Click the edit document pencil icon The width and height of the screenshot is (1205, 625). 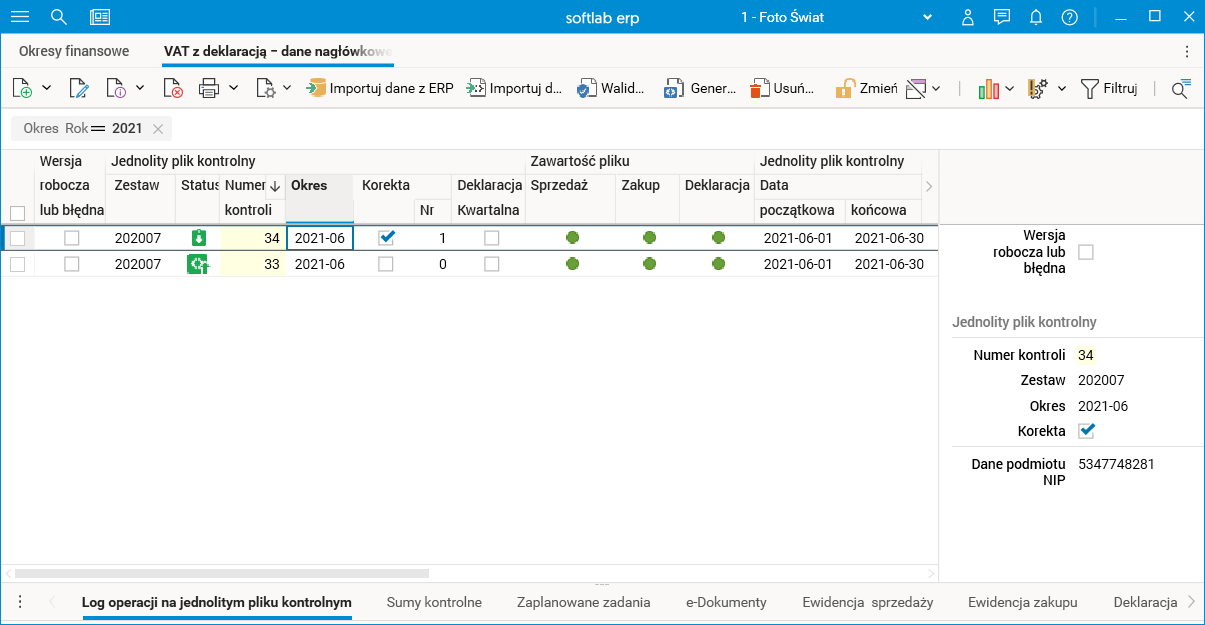(79, 88)
